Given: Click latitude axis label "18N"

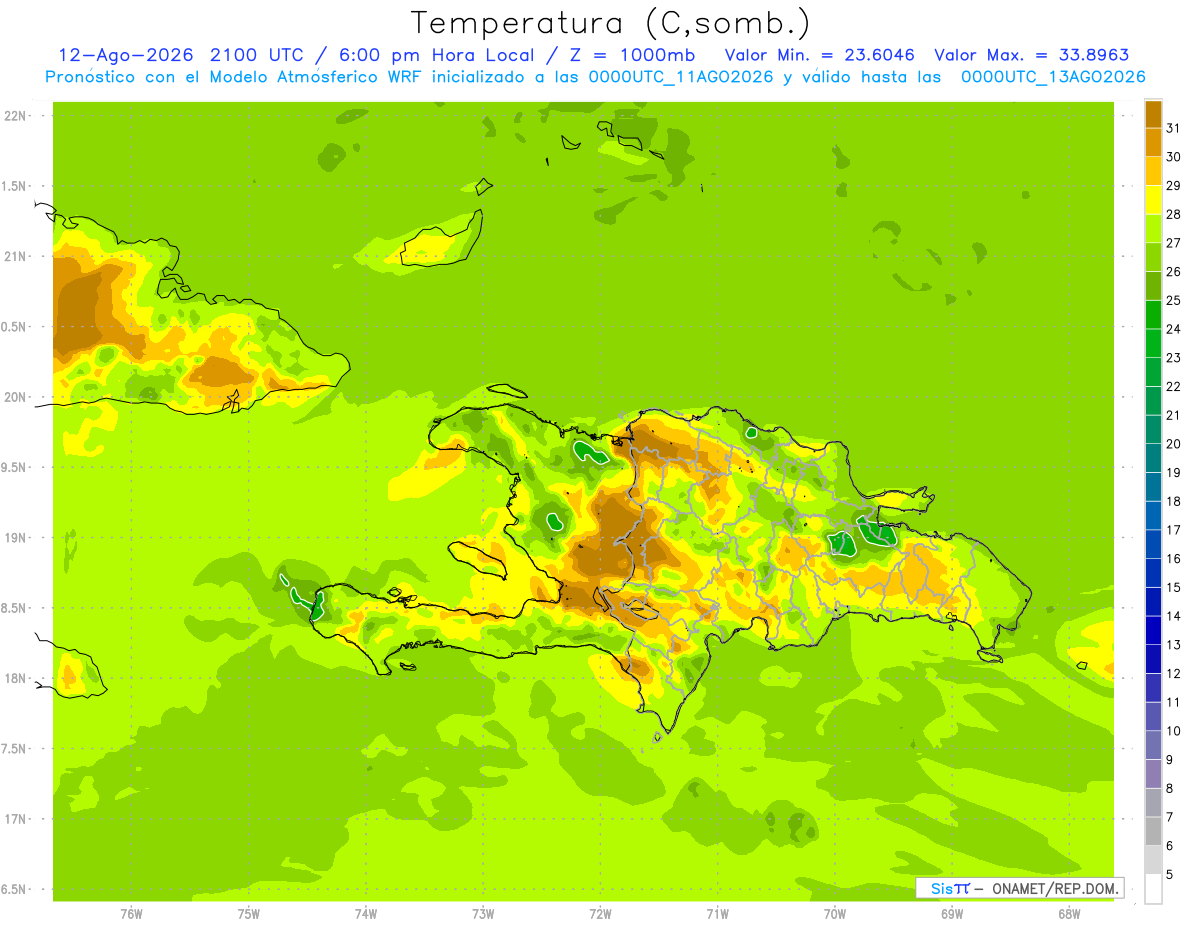Looking at the screenshot, I should tap(16, 678).
